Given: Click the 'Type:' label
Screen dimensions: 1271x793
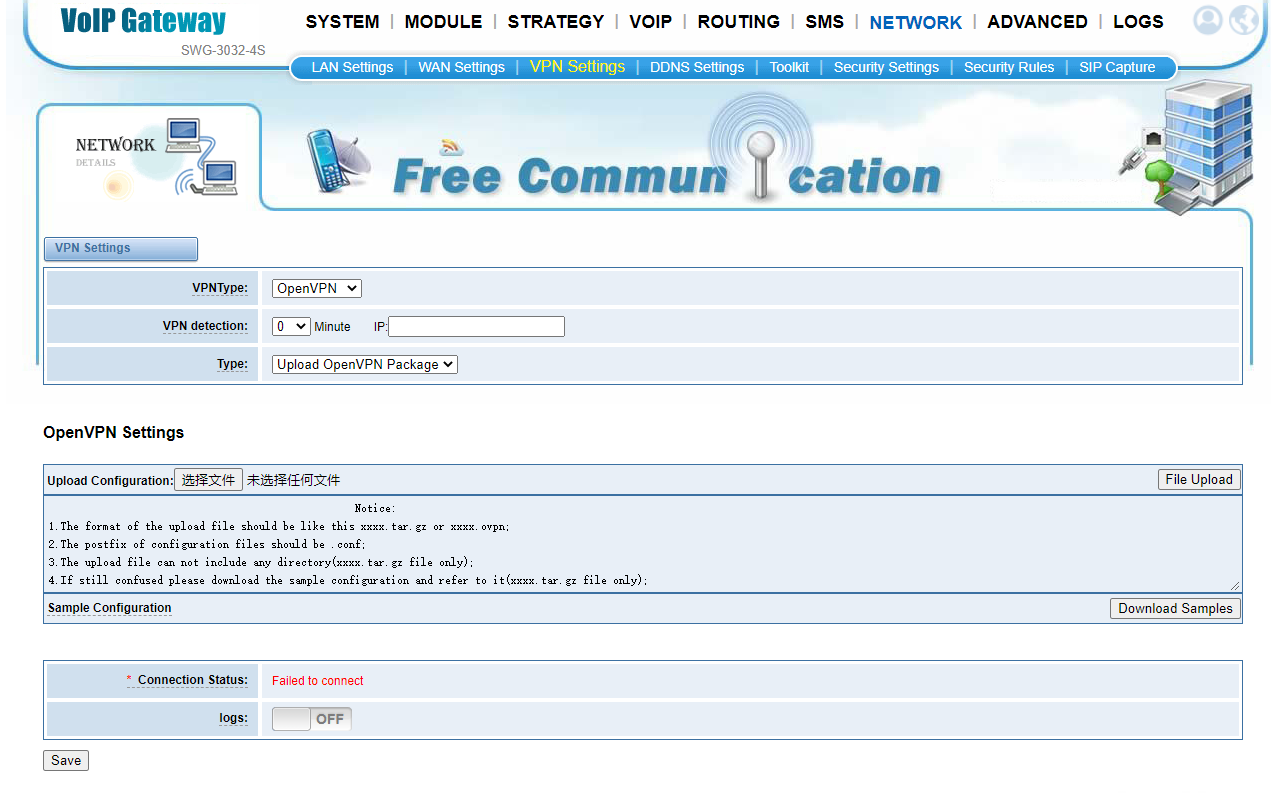Looking at the screenshot, I should coord(232,364).
